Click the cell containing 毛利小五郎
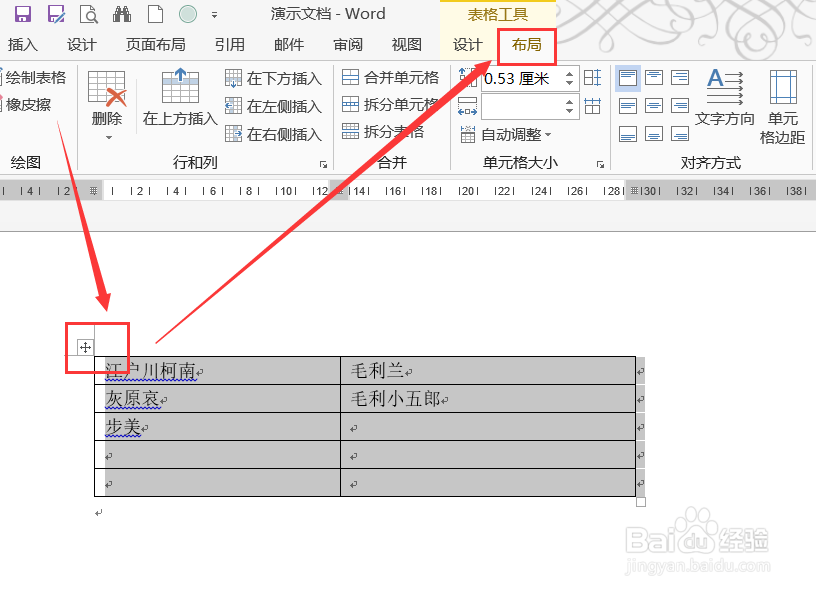The height and width of the screenshot is (594, 816). pyautogui.click(x=488, y=399)
